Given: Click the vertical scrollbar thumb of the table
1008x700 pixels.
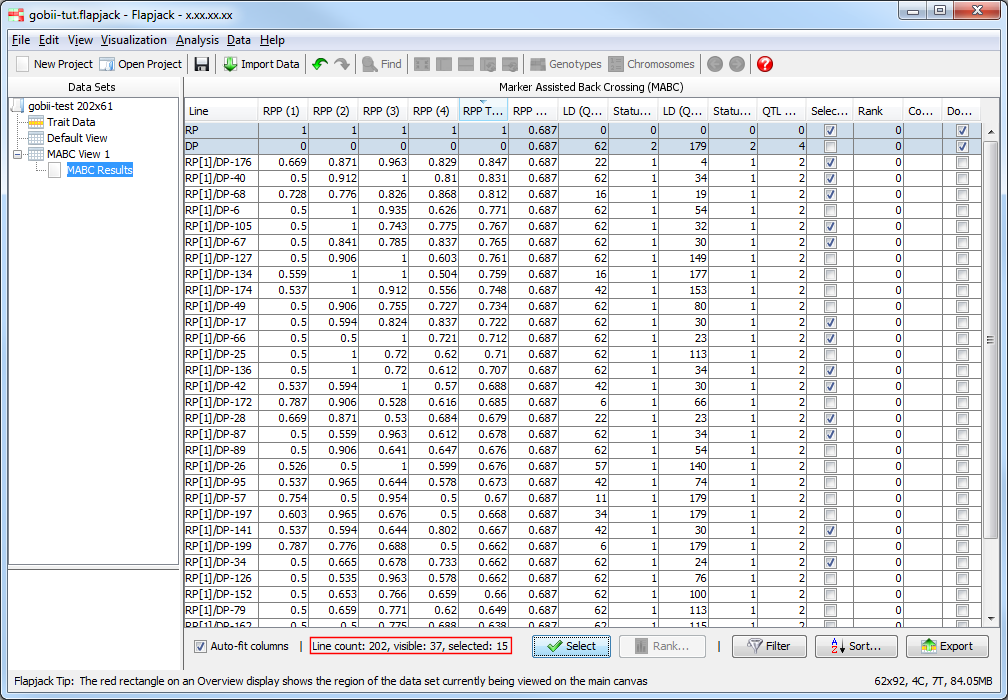Looking at the screenshot, I should click(x=991, y=341).
